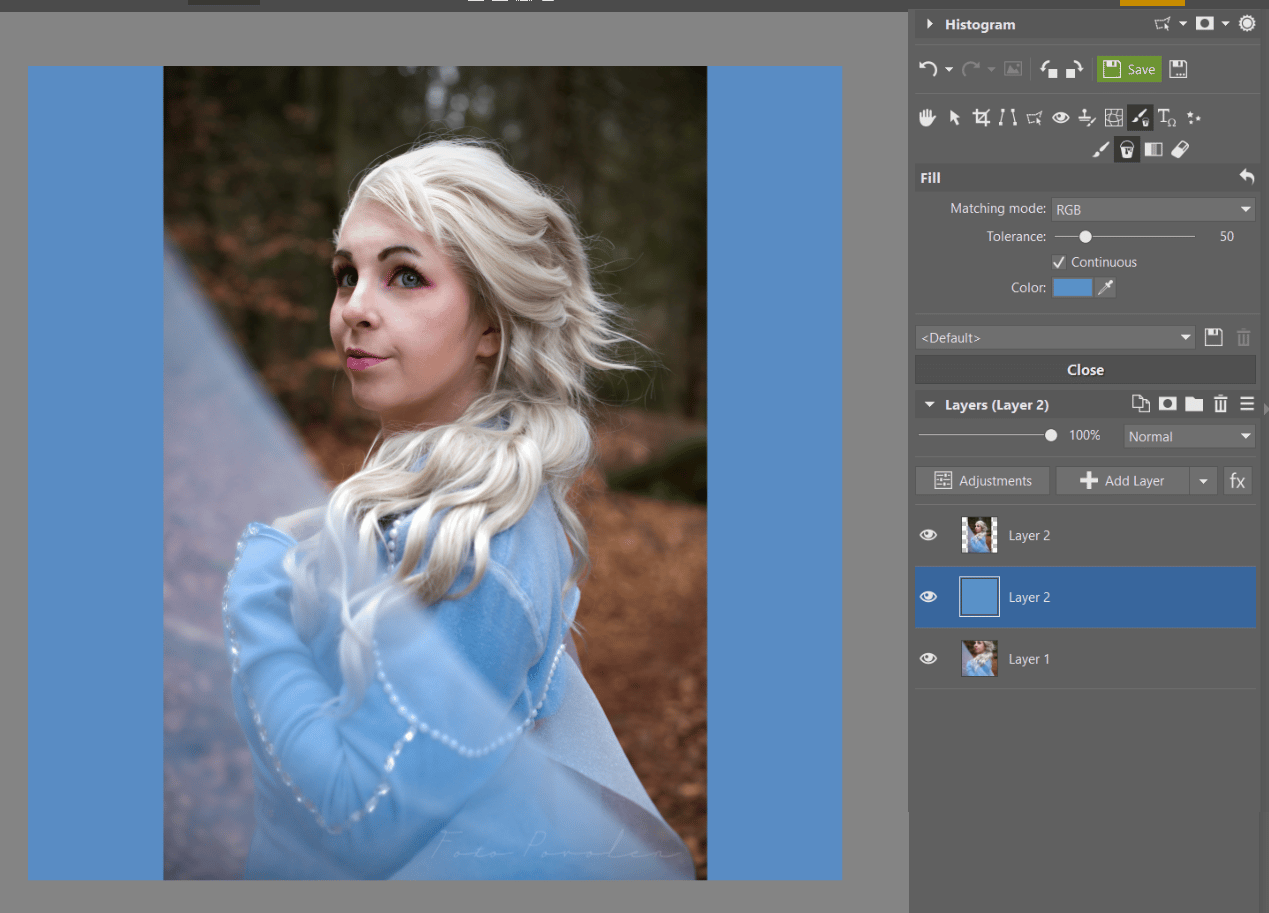Click the selection display icon beside Histogram

point(1162,24)
